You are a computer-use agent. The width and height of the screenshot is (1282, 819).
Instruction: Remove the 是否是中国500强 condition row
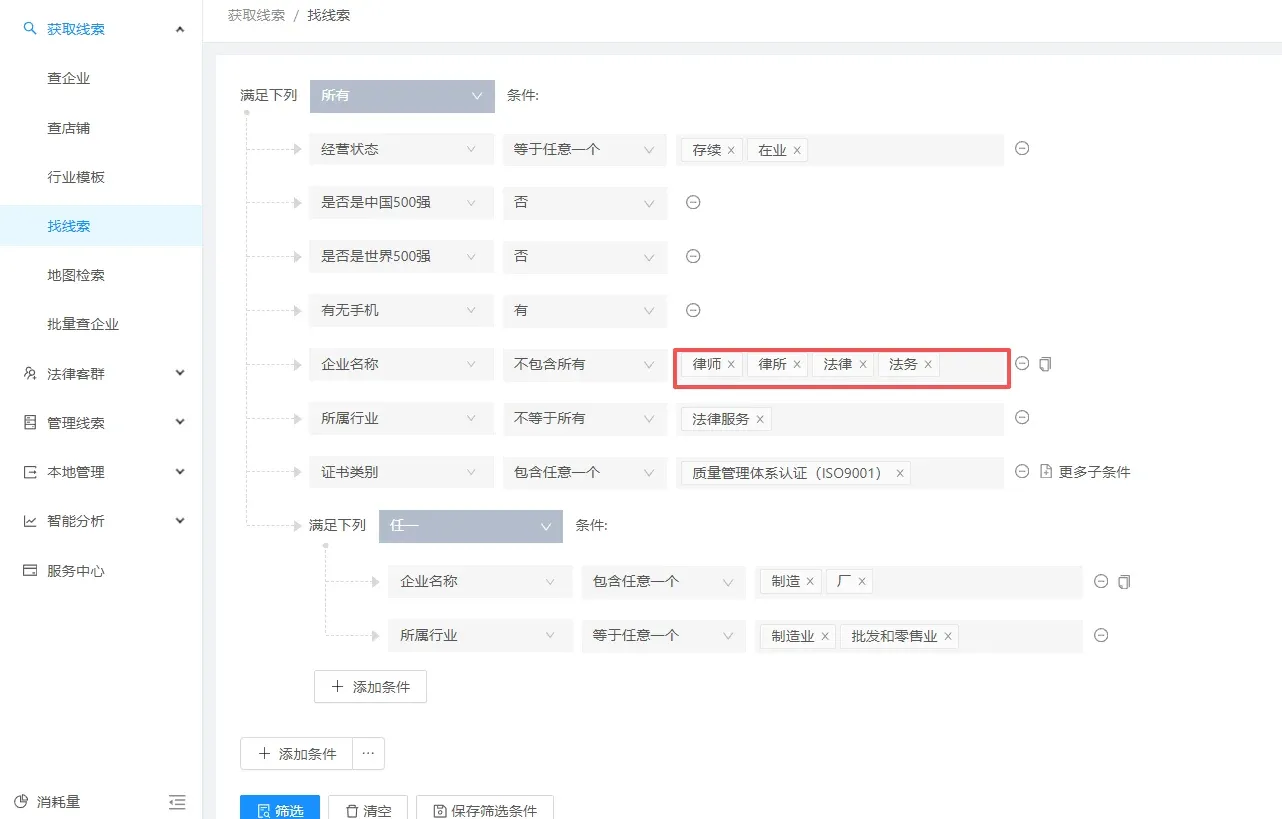(693, 202)
